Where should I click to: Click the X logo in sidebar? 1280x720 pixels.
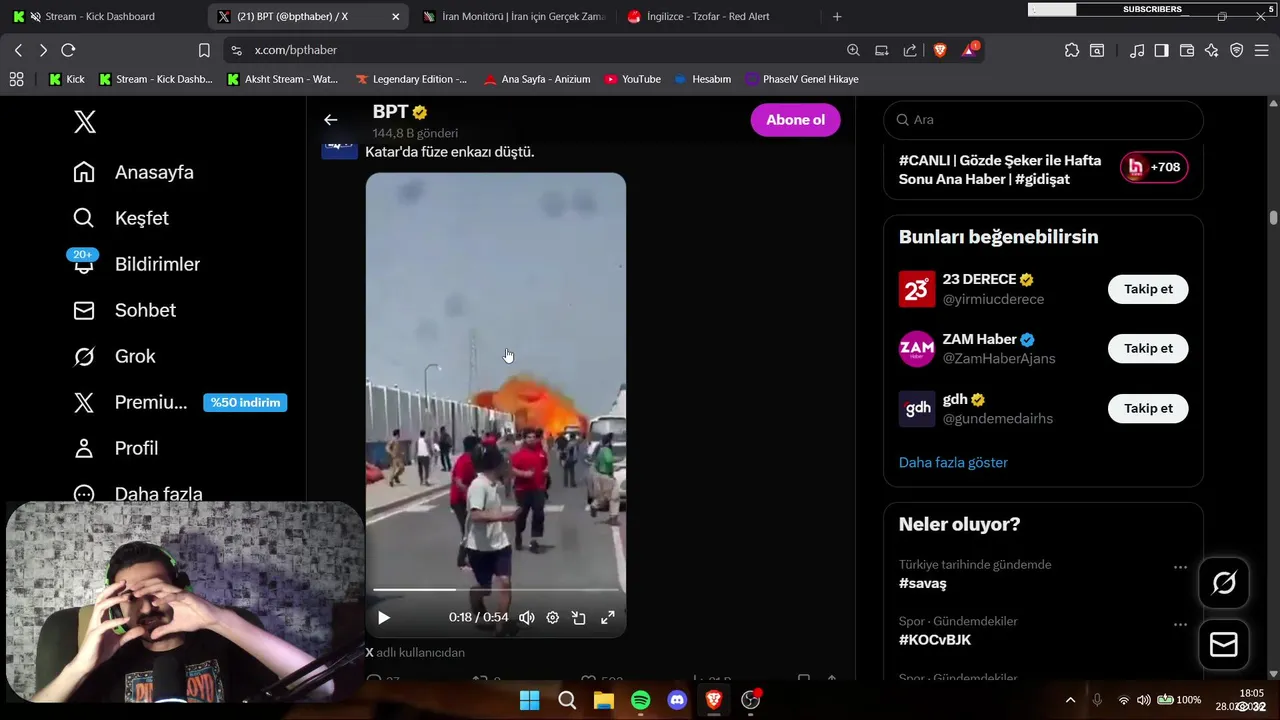tap(85, 122)
